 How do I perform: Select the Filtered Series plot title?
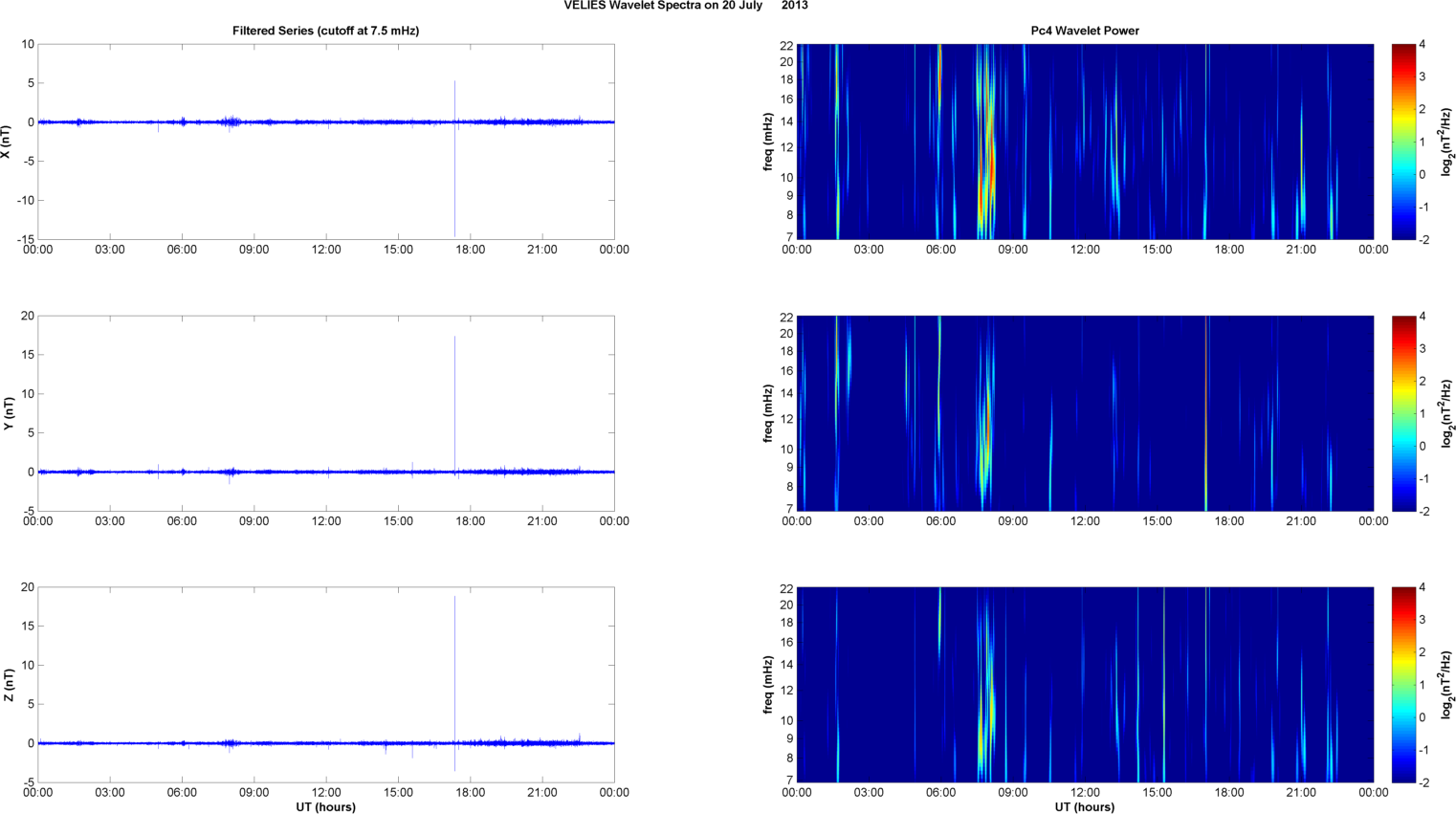pyautogui.click(x=325, y=31)
